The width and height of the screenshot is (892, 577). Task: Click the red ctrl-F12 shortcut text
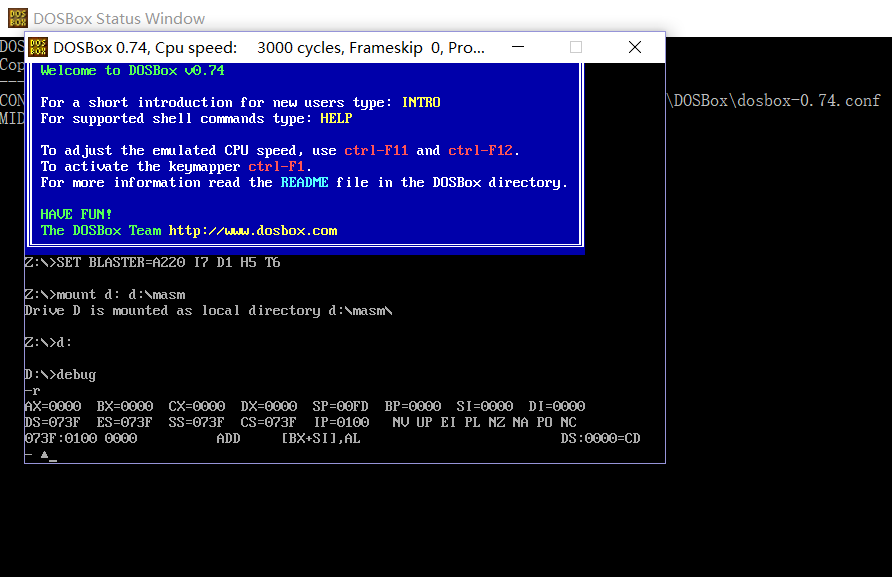(480, 150)
